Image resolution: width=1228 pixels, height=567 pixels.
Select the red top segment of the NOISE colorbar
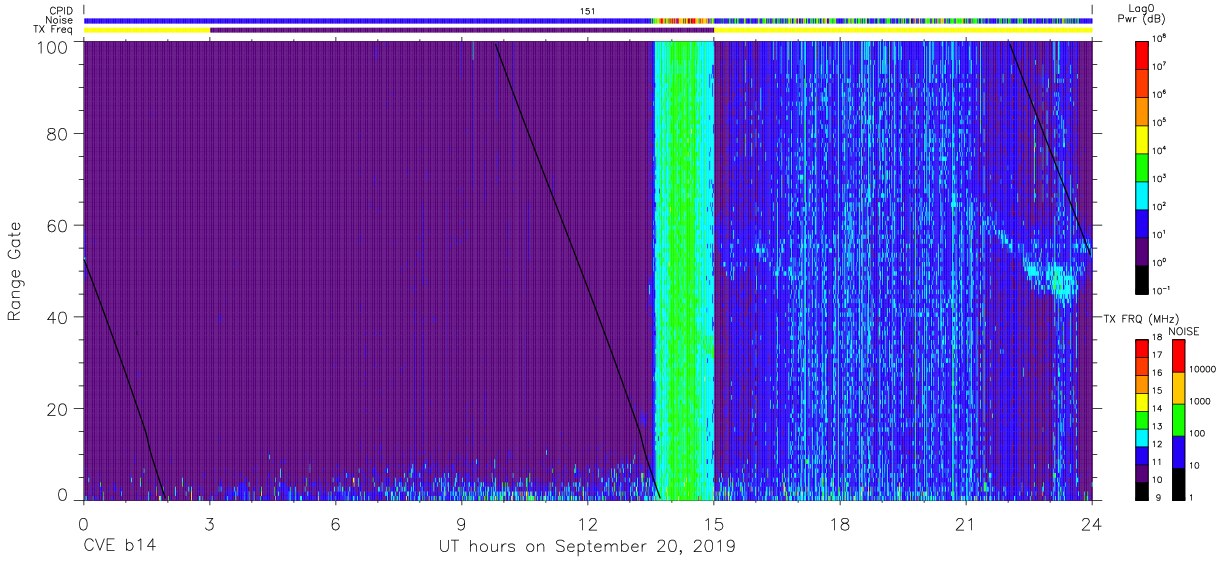pos(1178,355)
